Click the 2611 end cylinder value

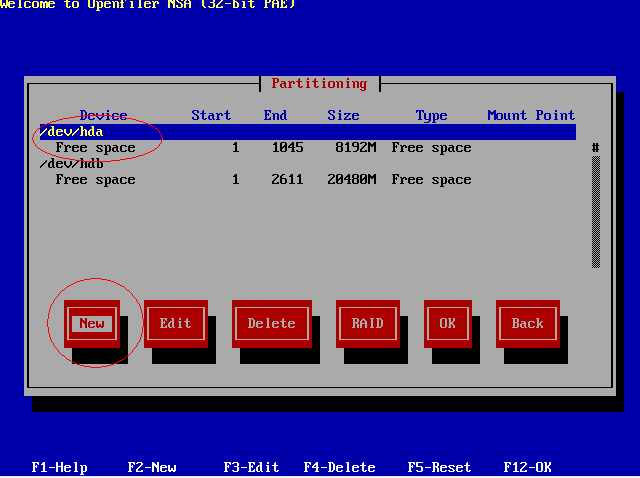(x=288, y=180)
